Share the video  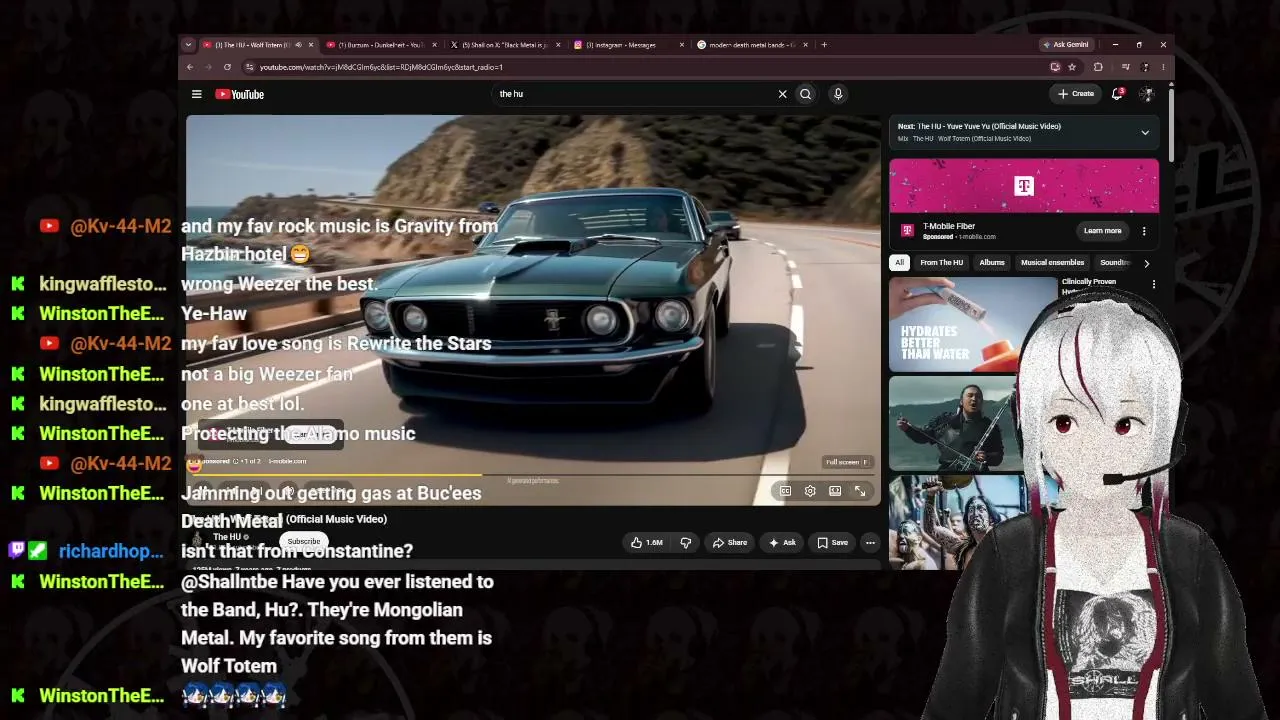730,543
